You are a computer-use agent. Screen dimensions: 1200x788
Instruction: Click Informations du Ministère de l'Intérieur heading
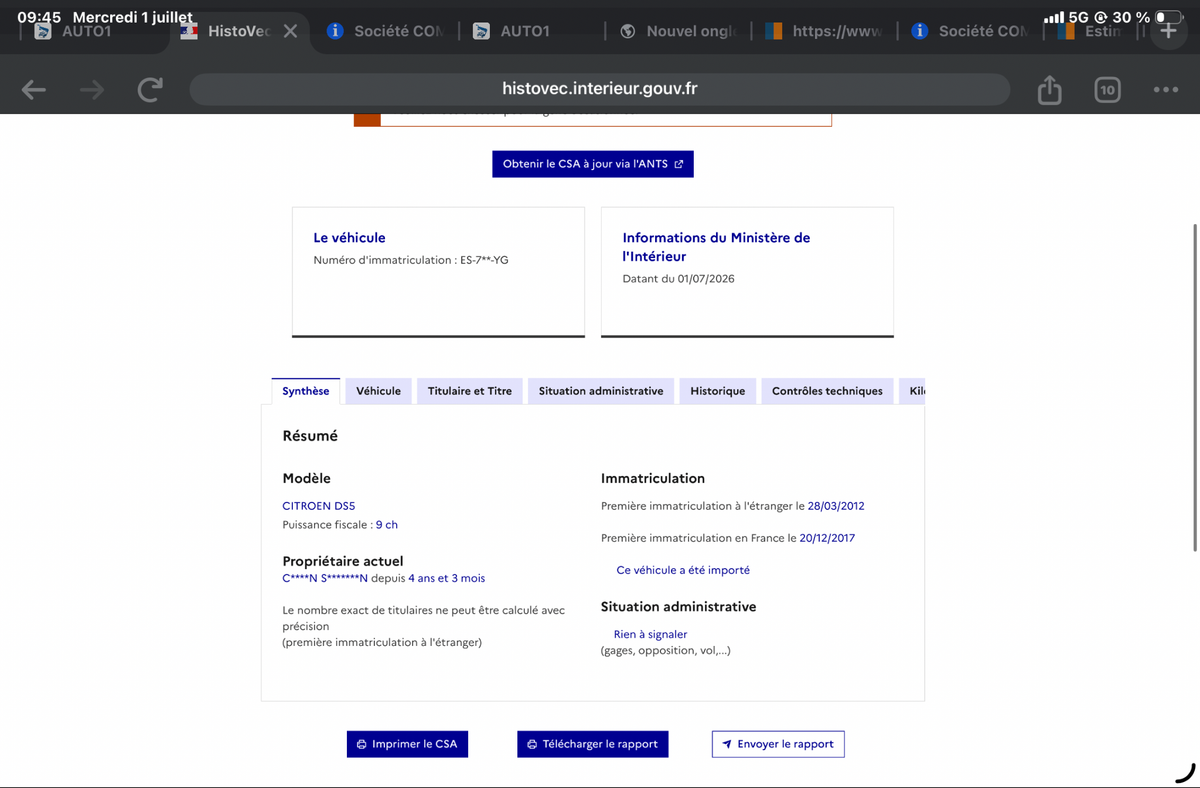[x=716, y=247]
